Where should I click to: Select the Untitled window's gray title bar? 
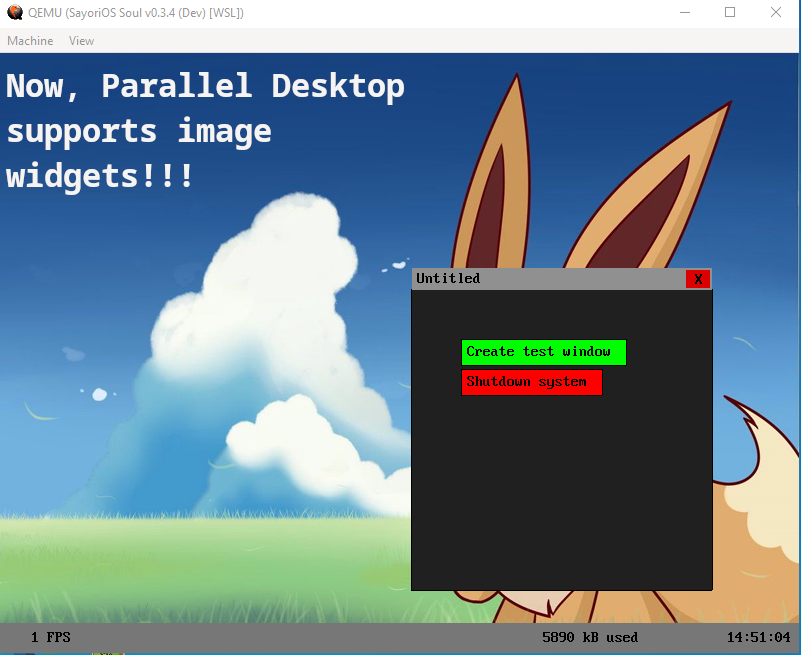click(549, 279)
